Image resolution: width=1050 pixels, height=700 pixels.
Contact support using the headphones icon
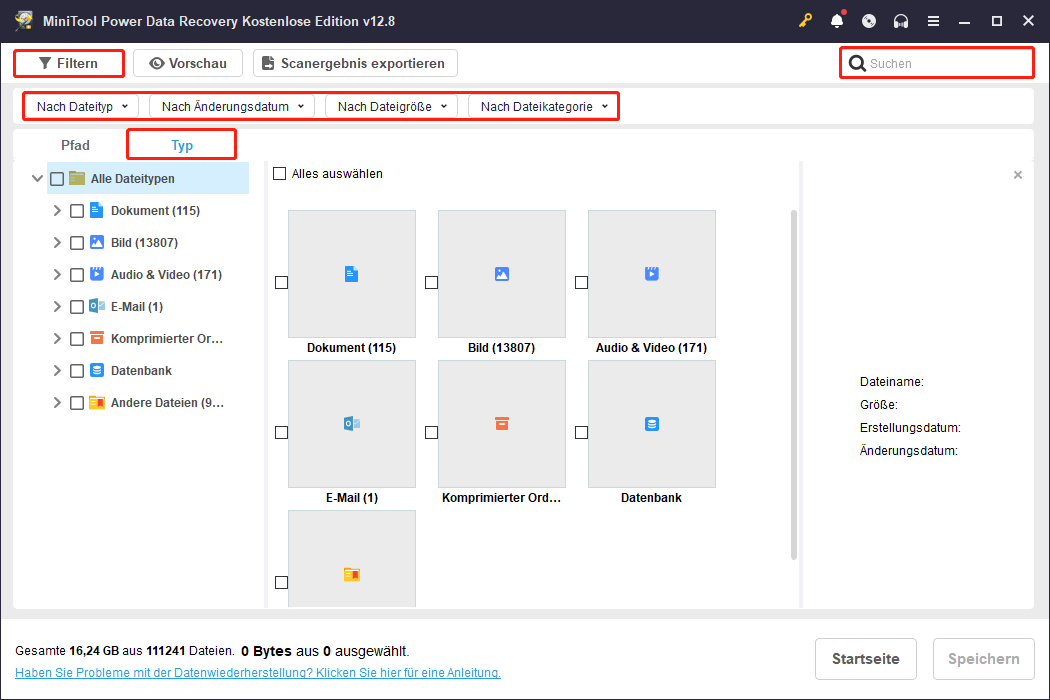click(901, 20)
